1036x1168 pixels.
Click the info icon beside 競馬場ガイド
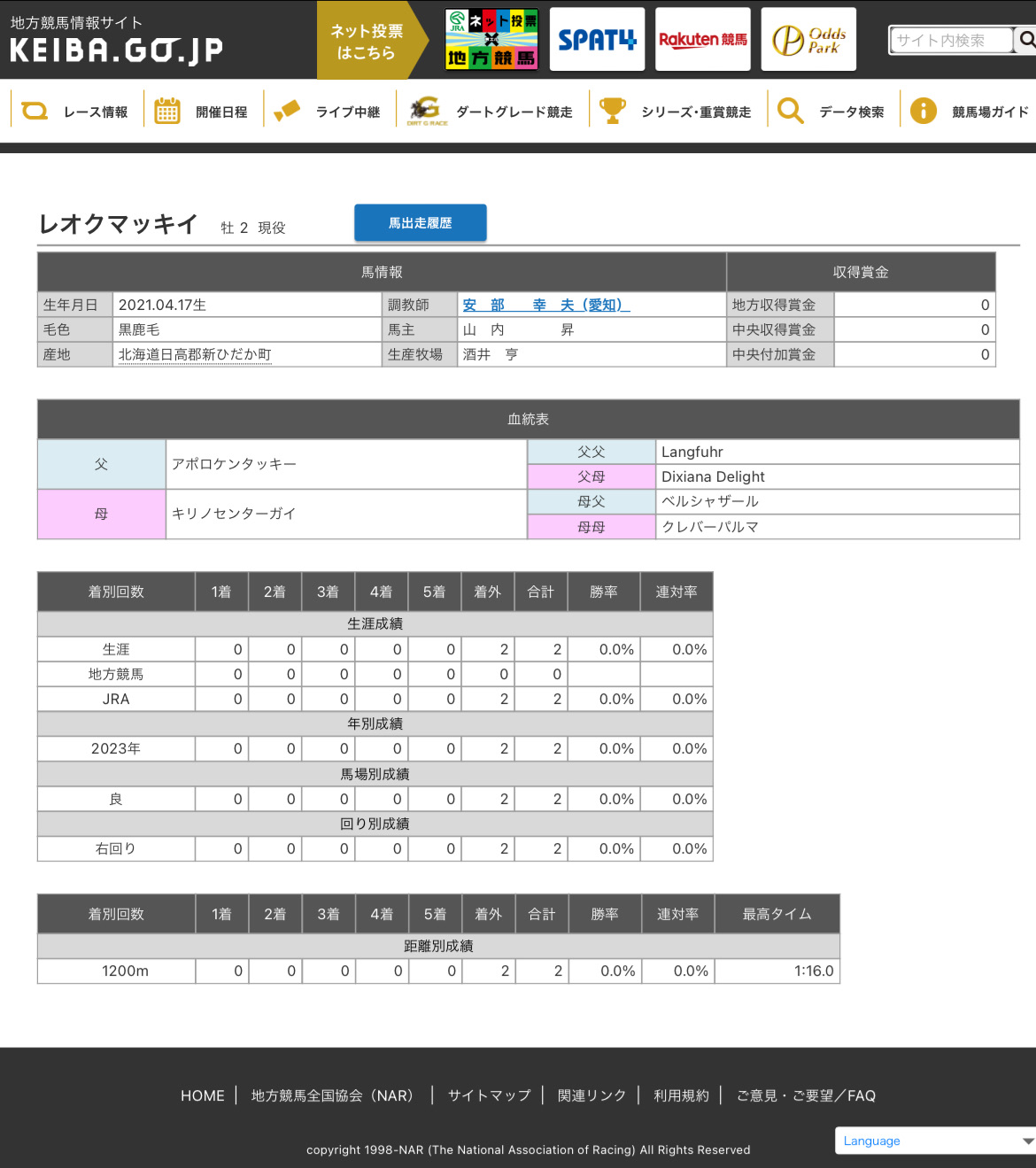coord(924,112)
